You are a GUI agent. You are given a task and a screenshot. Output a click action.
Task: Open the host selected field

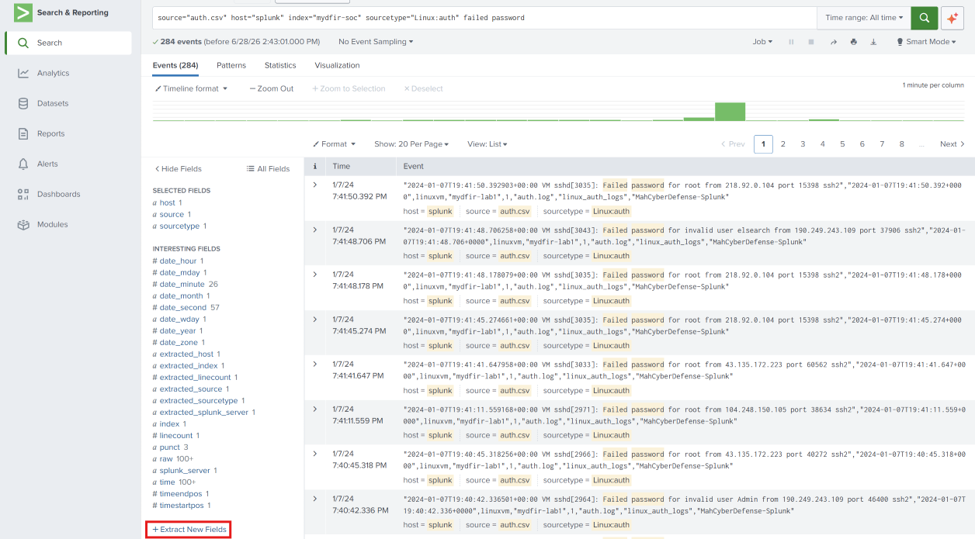[x=167, y=203]
